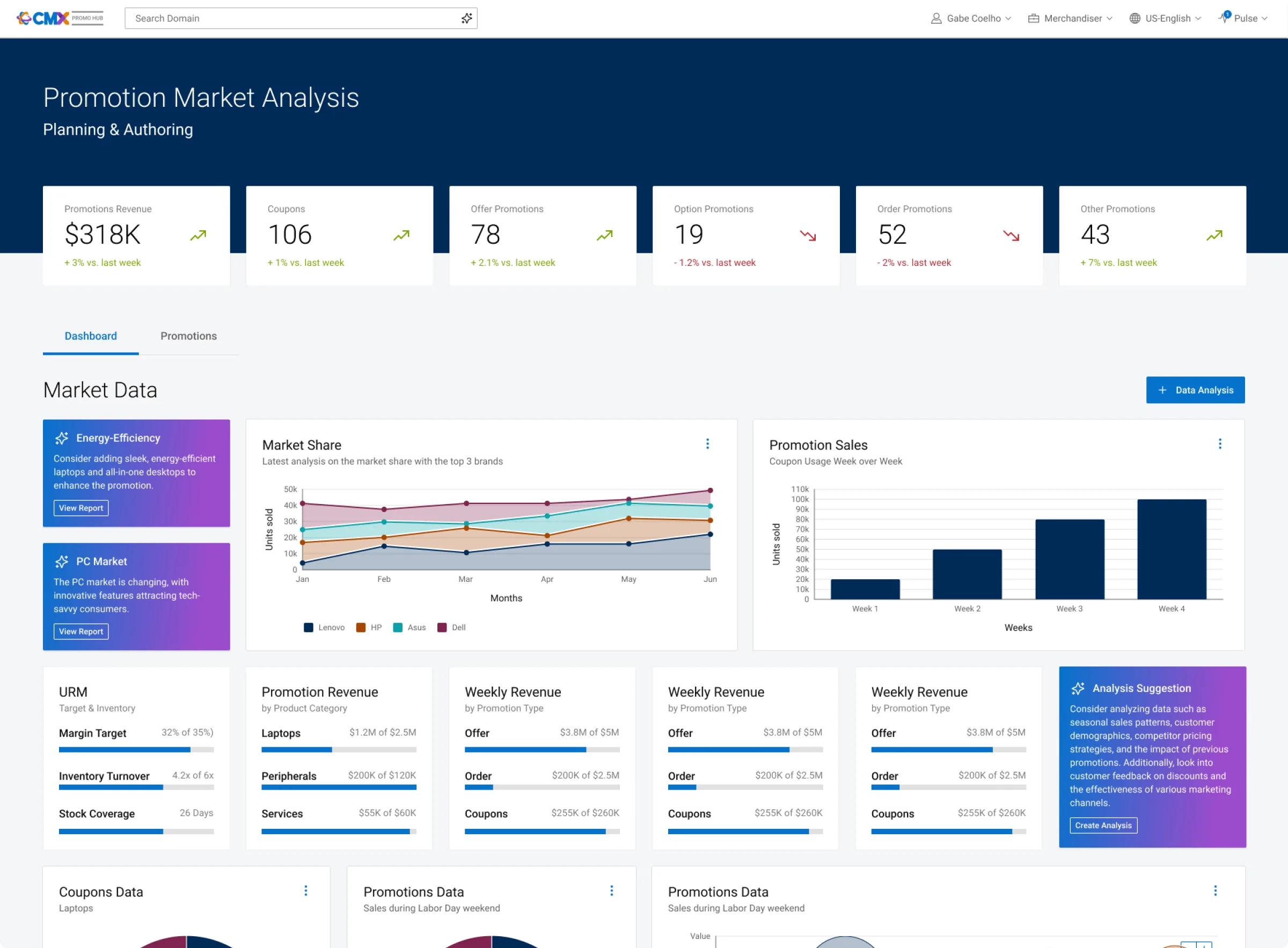The image size is (1288, 948).
Task: Click the user profile icon beside Gabe Coelho
Action: (x=936, y=18)
